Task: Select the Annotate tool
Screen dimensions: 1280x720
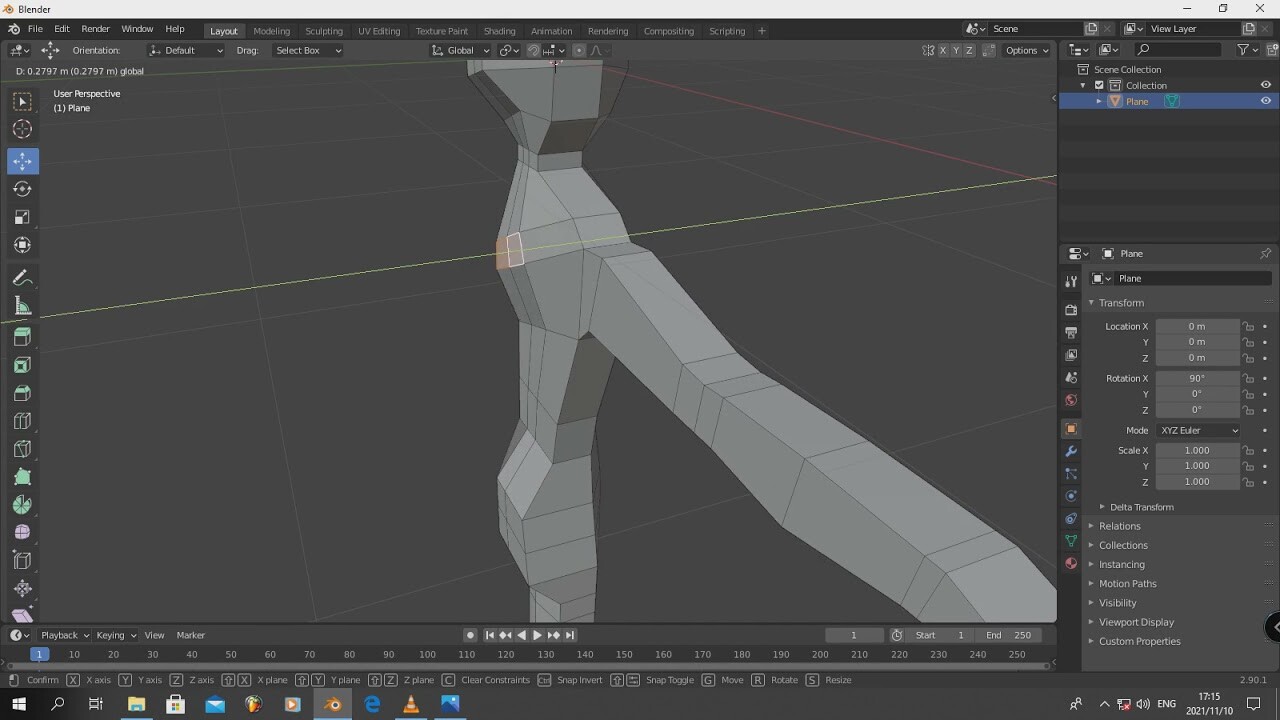Action: point(22,278)
